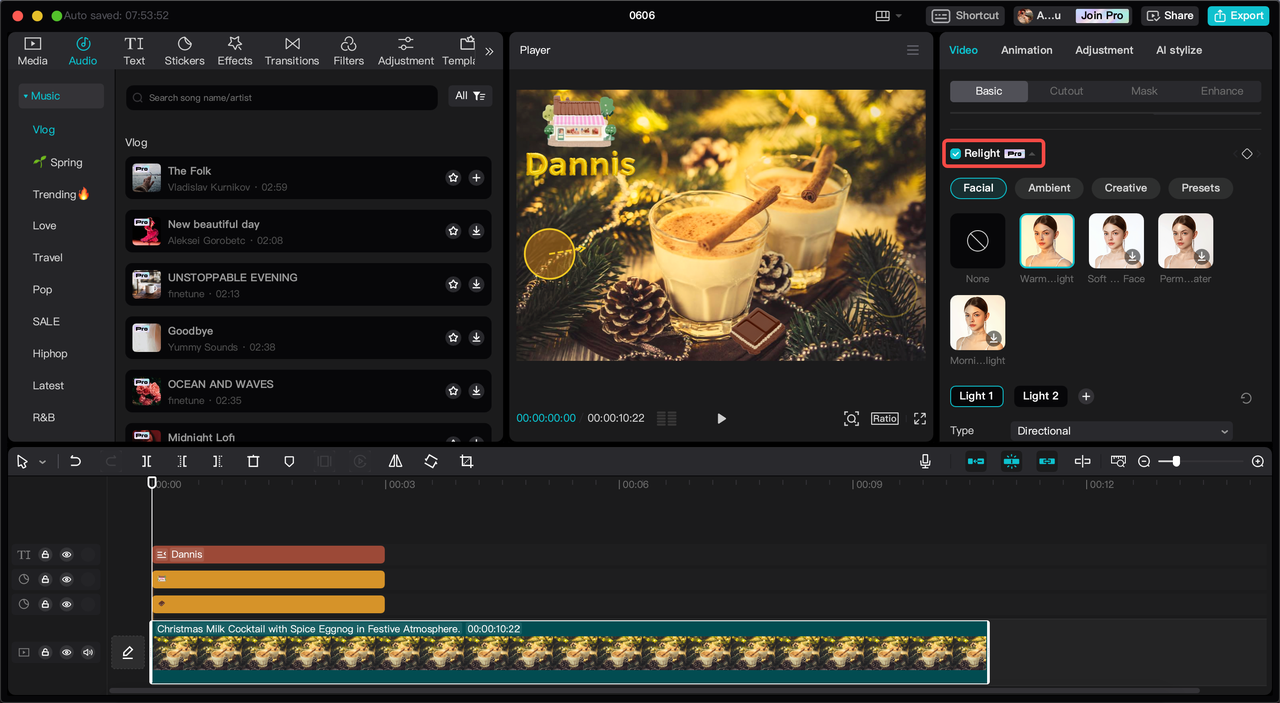Click the microphone record voiceover icon
This screenshot has height=703, width=1280.
(925, 461)
